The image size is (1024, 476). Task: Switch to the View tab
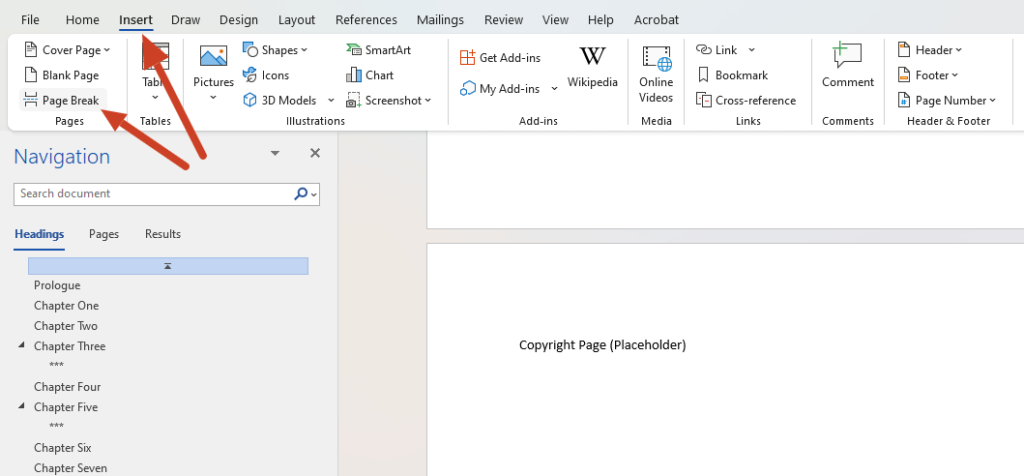555,20
